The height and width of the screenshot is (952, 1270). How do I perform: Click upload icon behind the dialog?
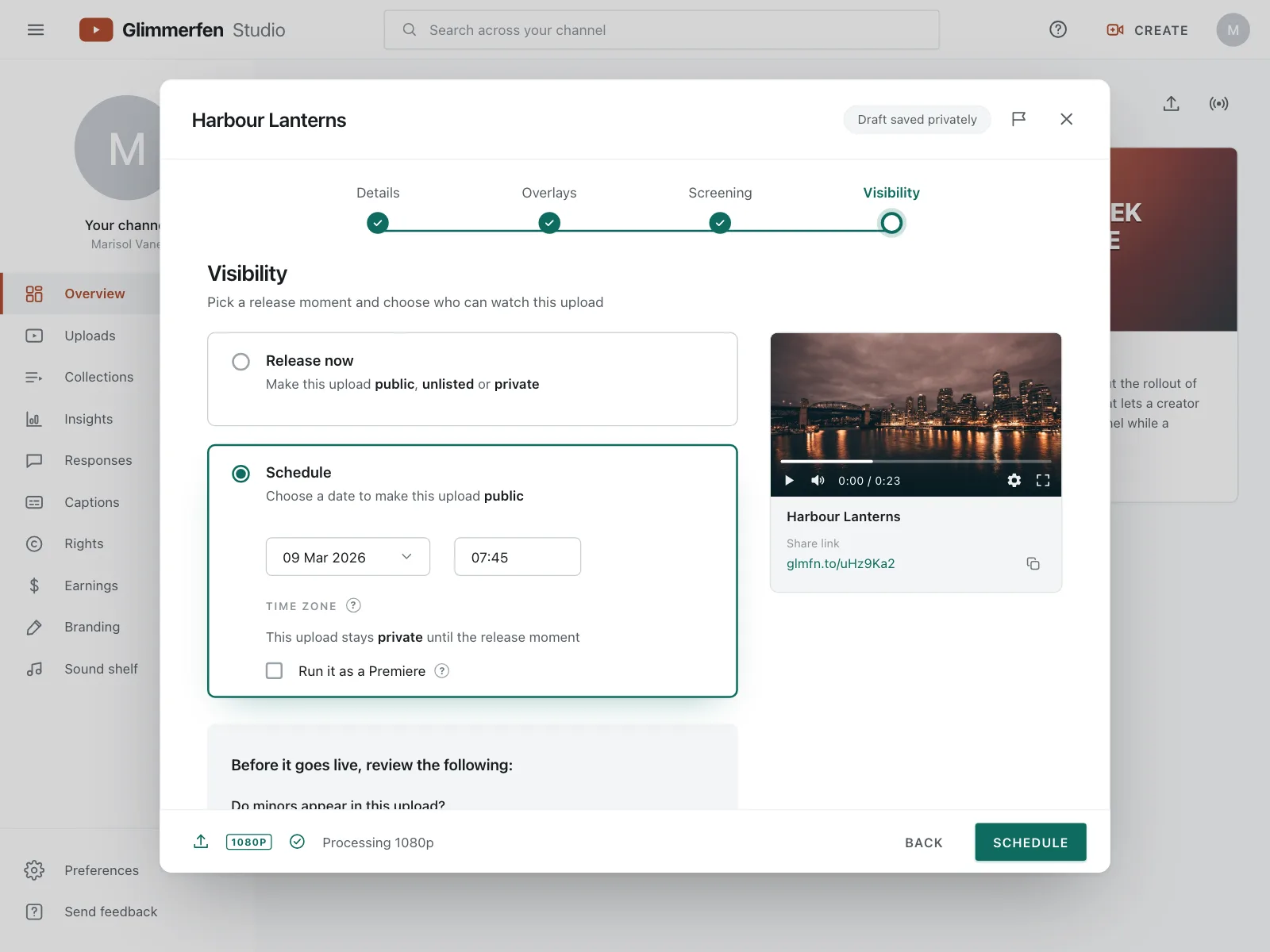1172,103
